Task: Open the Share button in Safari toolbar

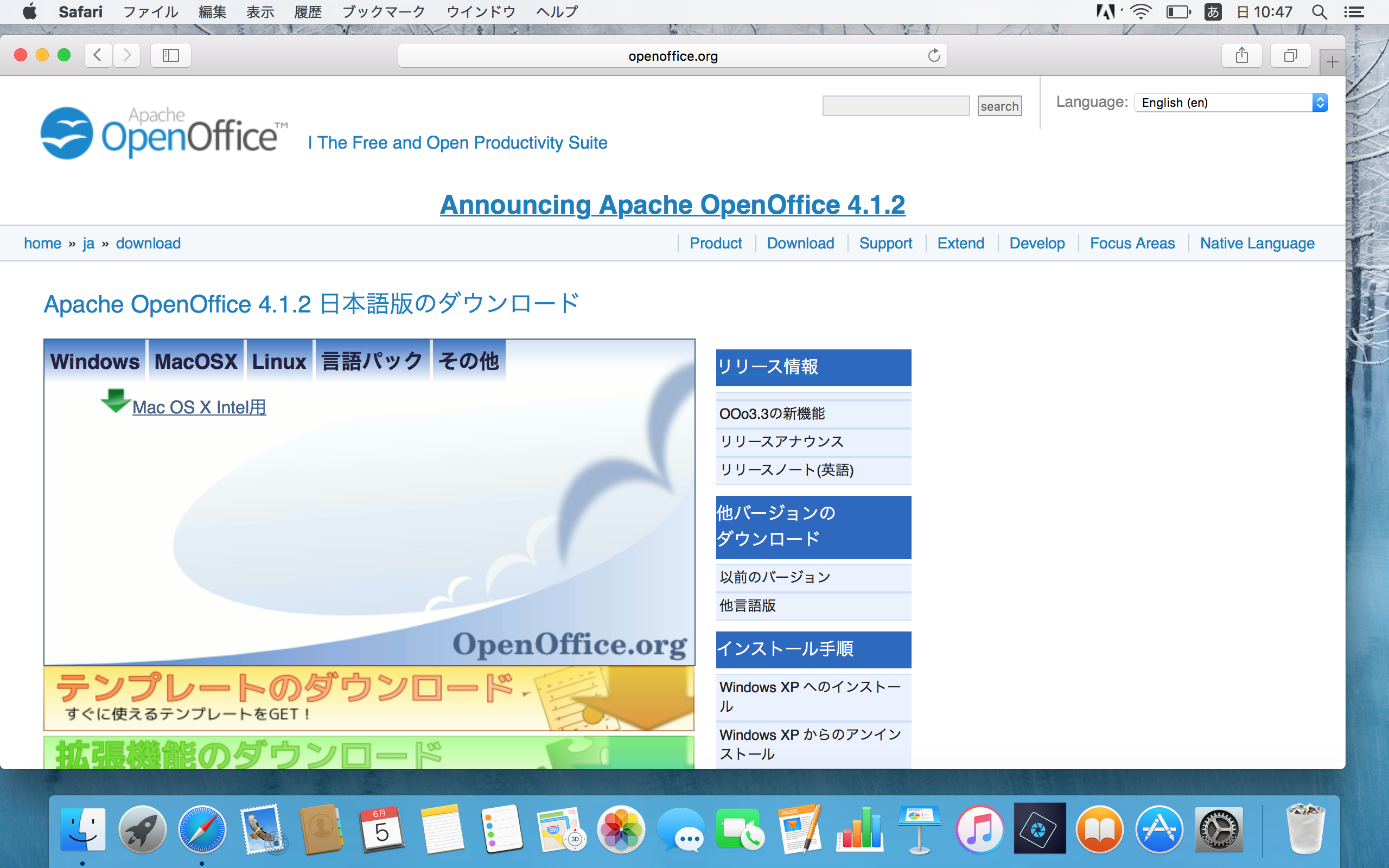Action: tap(1241, 55)
